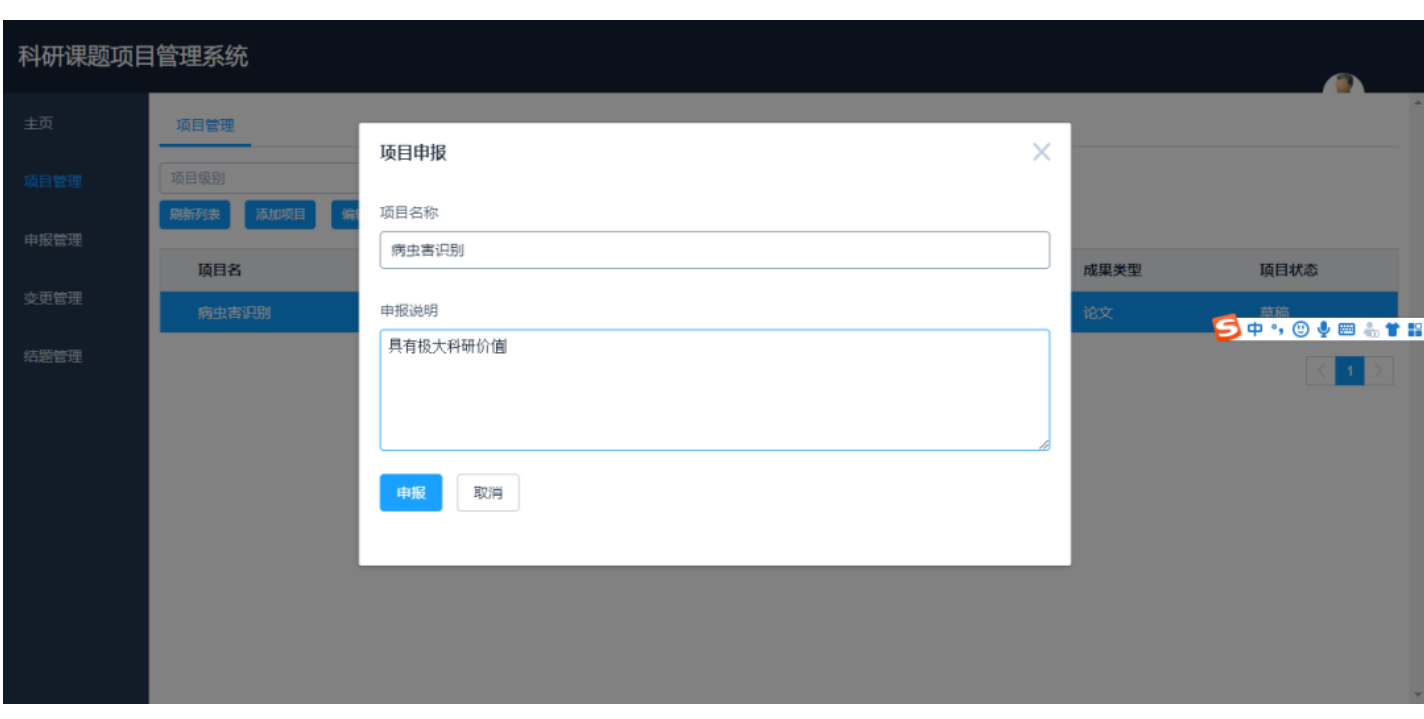
Task: Go to the next page with the right chevron
Action: [1379, 370]
